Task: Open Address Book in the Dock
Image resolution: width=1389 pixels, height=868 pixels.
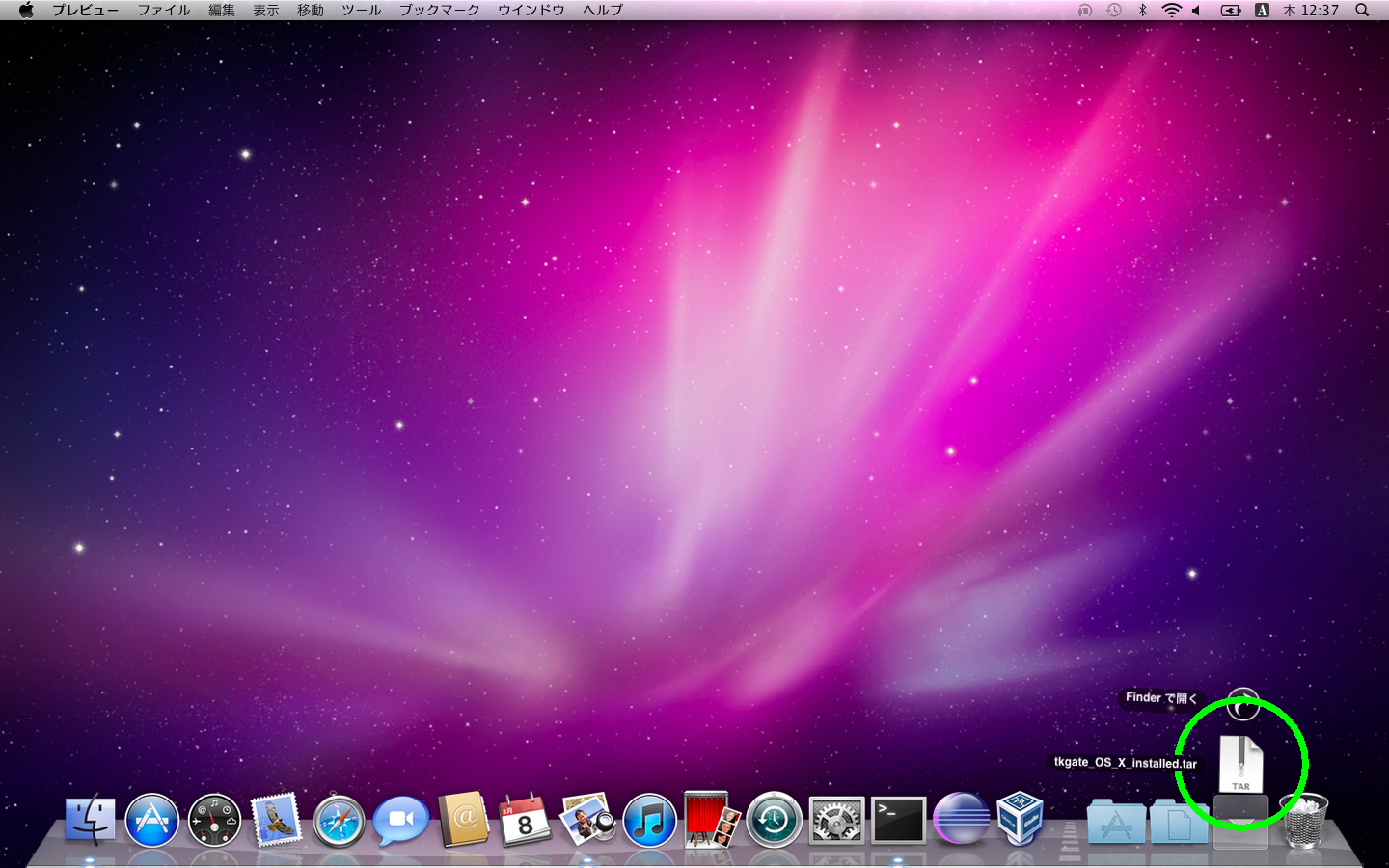Action: (x=464, y=821)
